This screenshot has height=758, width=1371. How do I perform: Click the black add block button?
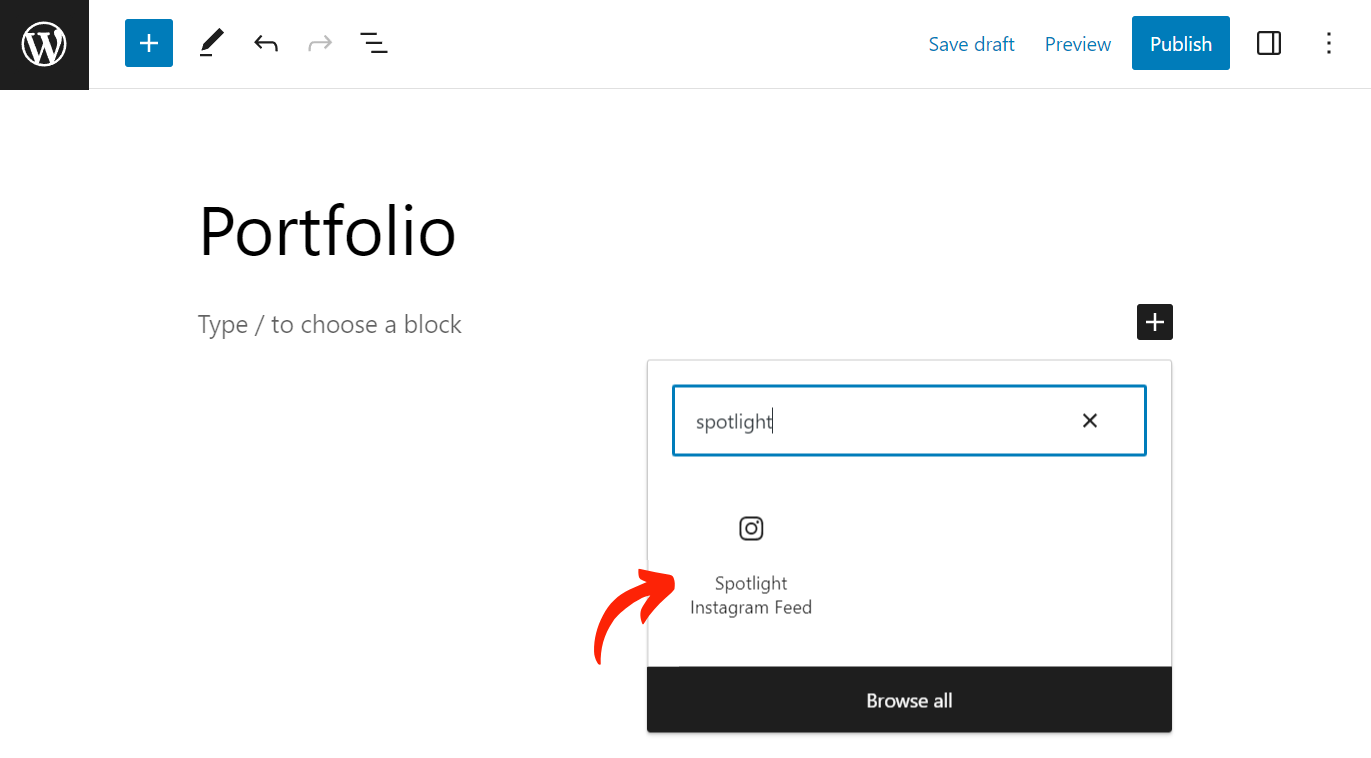click(1155, 322)
